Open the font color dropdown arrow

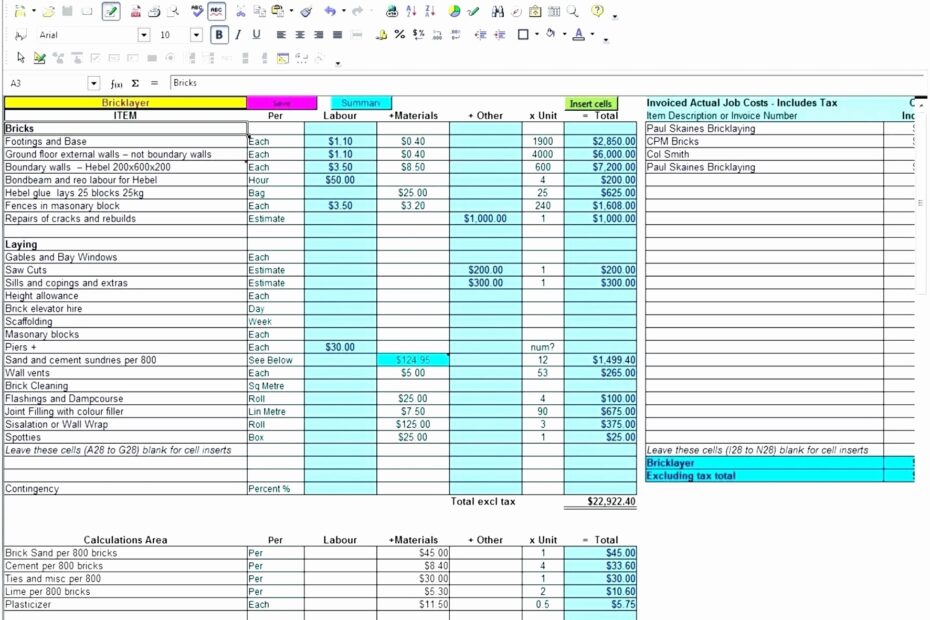592,34
